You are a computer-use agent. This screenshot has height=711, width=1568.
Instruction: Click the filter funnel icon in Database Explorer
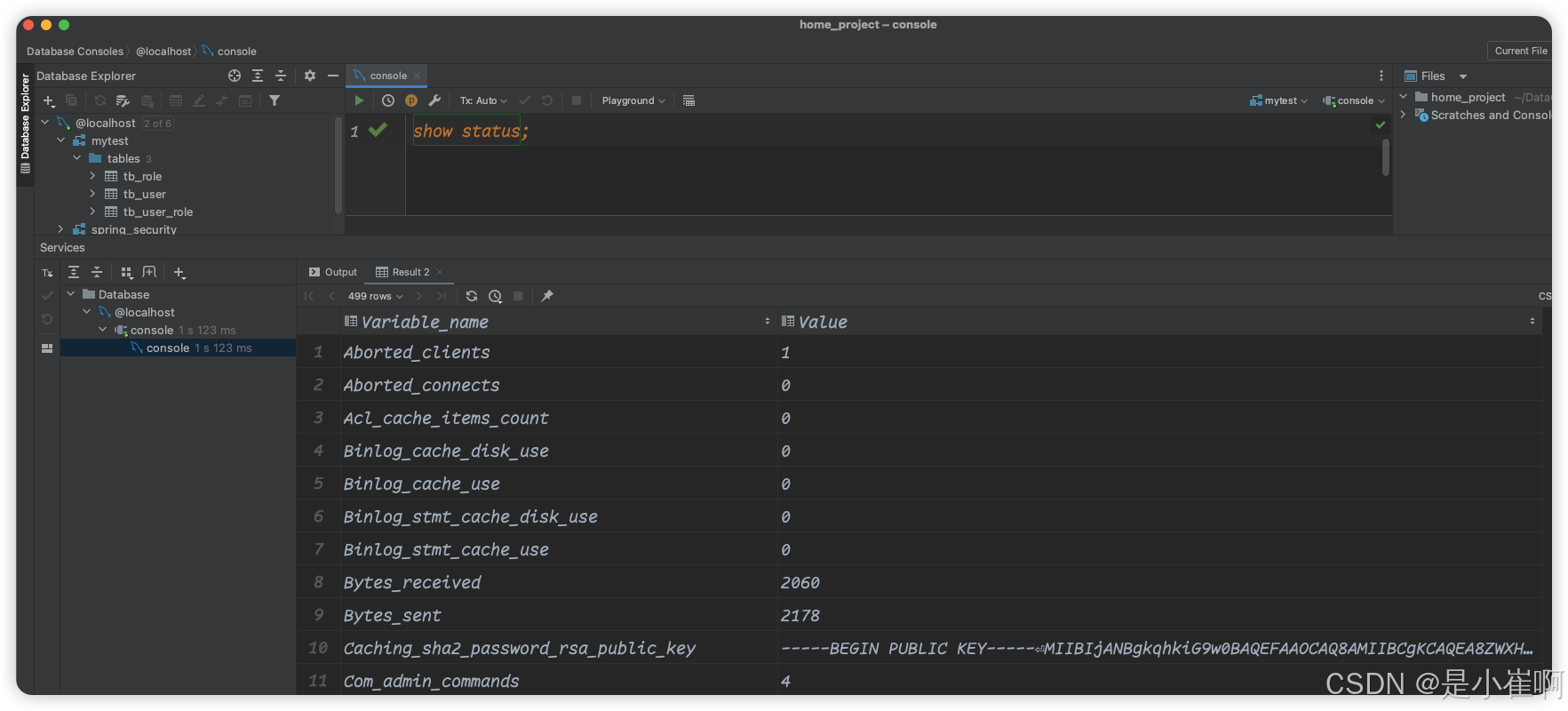pos(275,100)
